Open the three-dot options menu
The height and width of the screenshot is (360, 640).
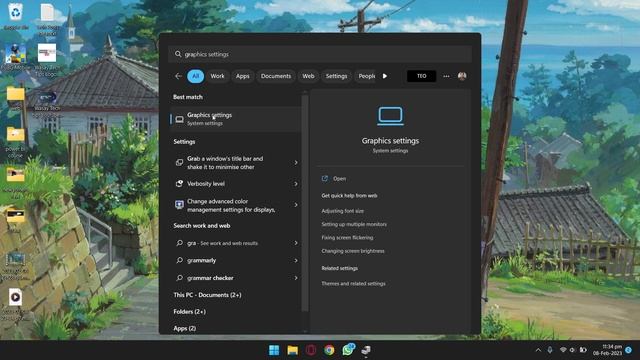[446, 76]
